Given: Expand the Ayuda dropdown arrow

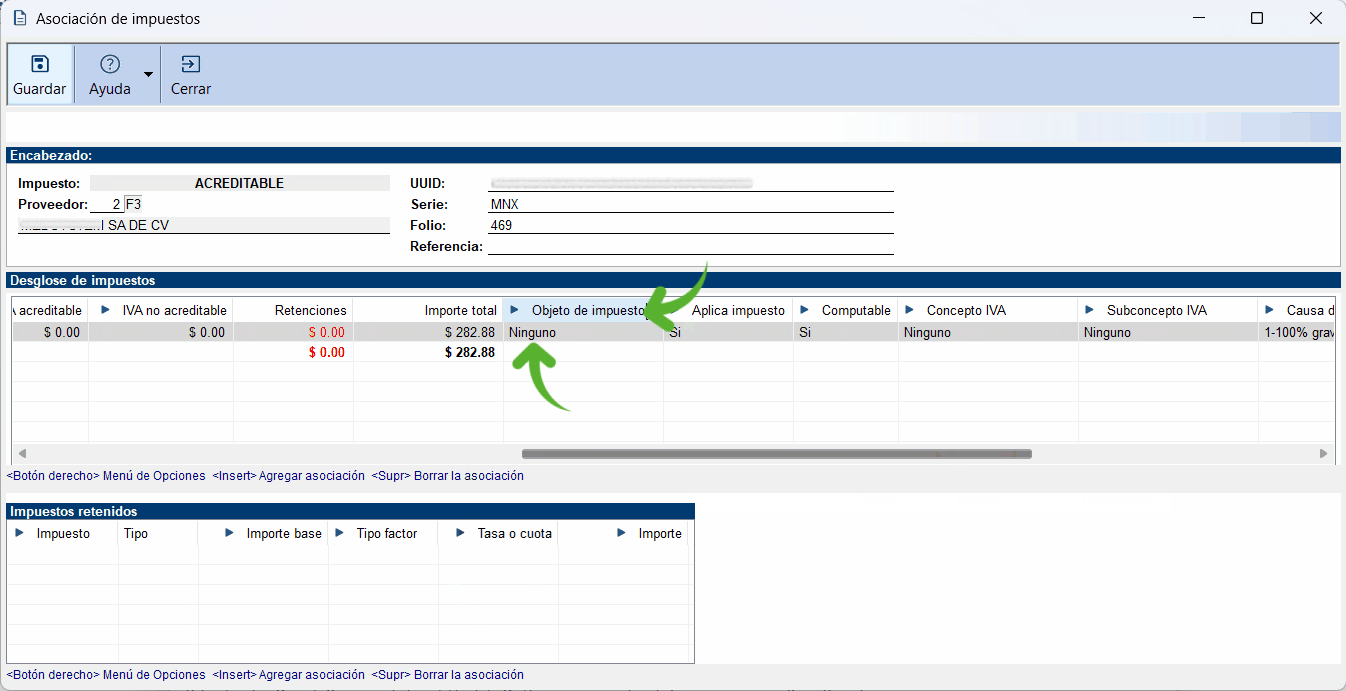Looking at the screenshot, I should point(149,75).
